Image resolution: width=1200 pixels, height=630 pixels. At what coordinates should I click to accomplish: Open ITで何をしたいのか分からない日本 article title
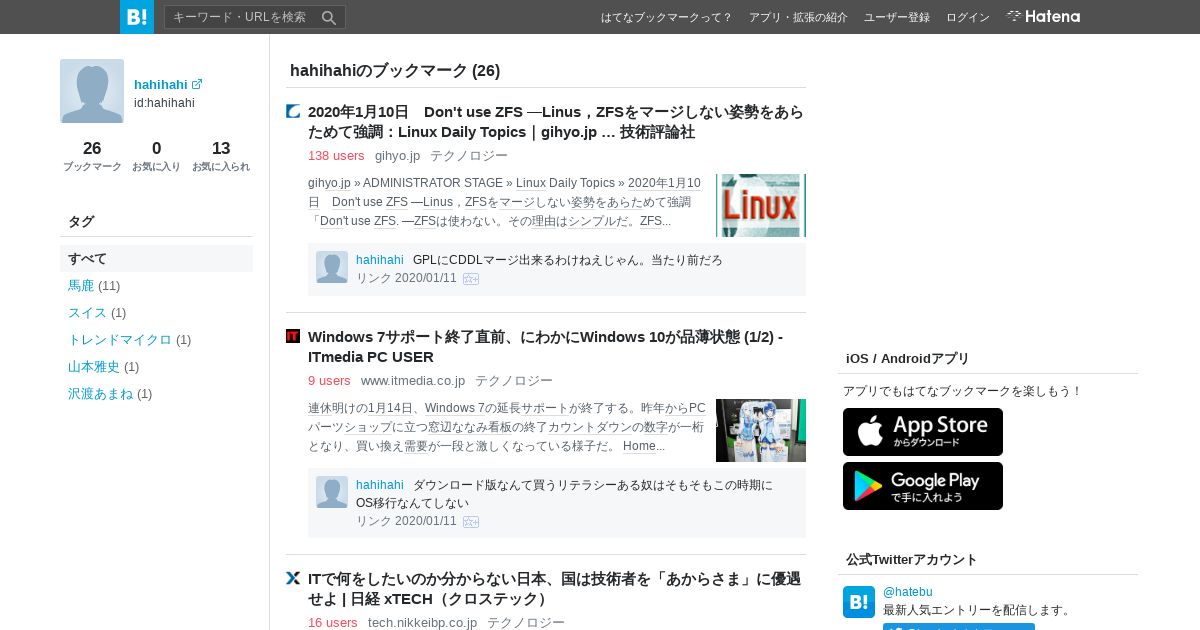point(554,589)
